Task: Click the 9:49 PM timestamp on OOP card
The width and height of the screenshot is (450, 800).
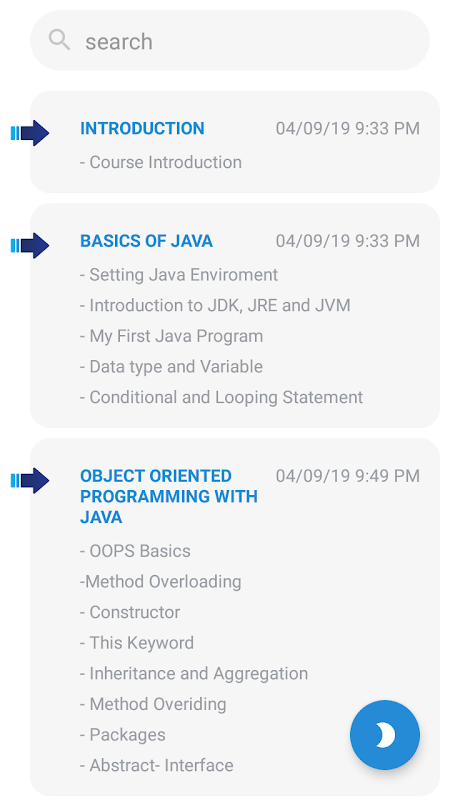Action: coord(388,476)
